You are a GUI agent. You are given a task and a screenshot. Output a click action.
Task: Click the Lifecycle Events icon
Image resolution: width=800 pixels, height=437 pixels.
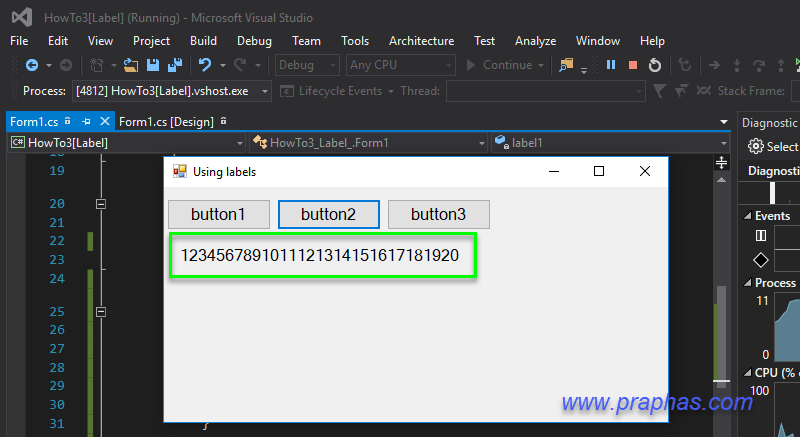click(x=287, y=91)
